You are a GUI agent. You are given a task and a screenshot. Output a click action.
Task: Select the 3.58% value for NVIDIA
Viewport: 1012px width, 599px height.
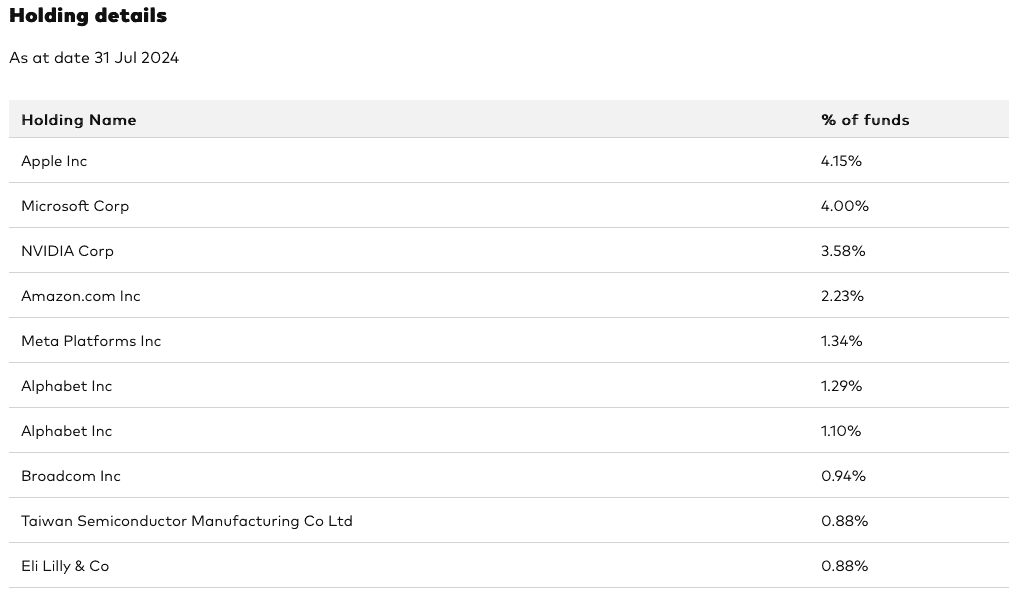pos(843,251)
